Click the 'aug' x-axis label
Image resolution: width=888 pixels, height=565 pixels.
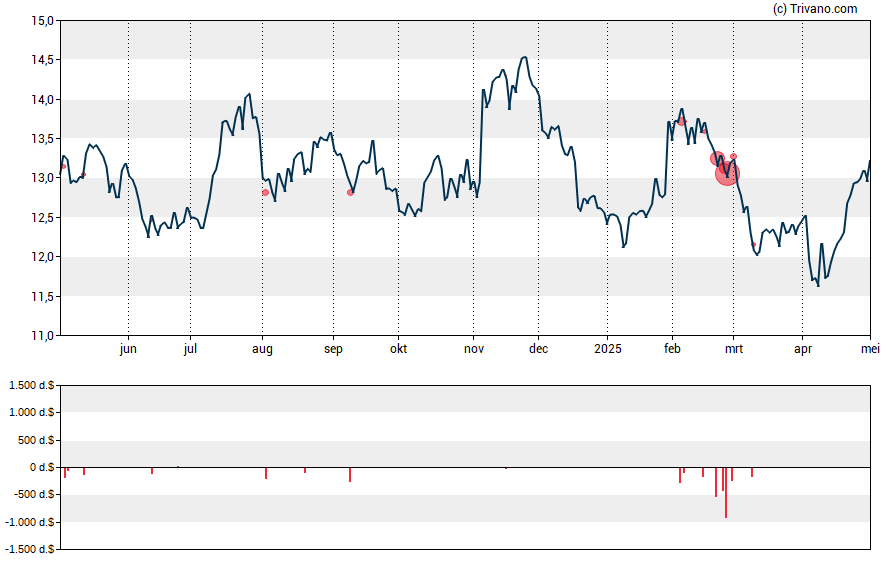pos(262,349)
